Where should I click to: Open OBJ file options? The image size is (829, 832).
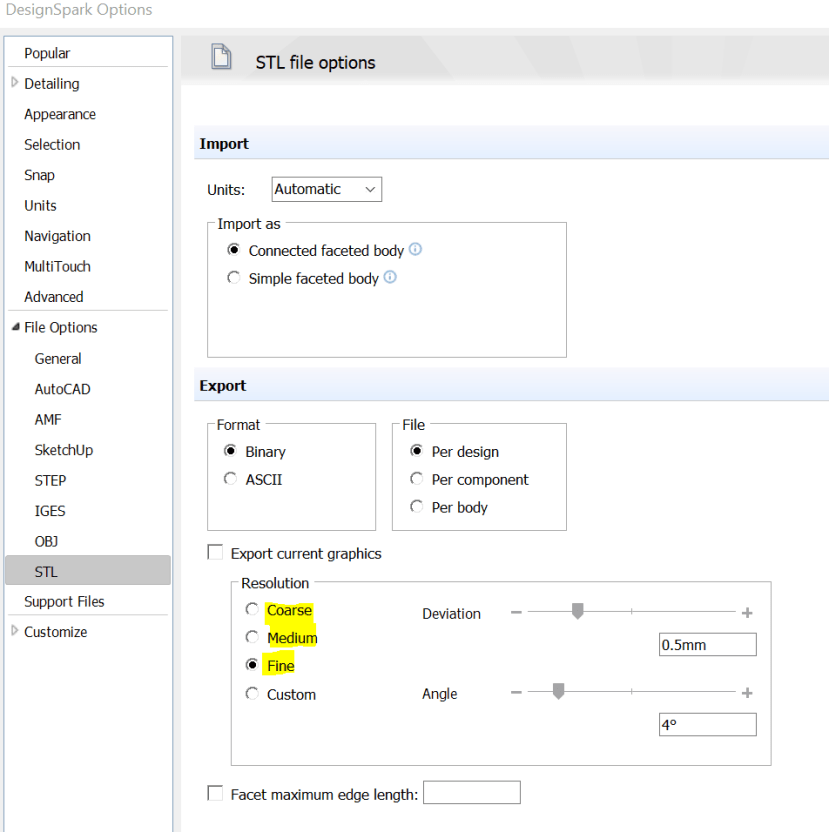46,541
